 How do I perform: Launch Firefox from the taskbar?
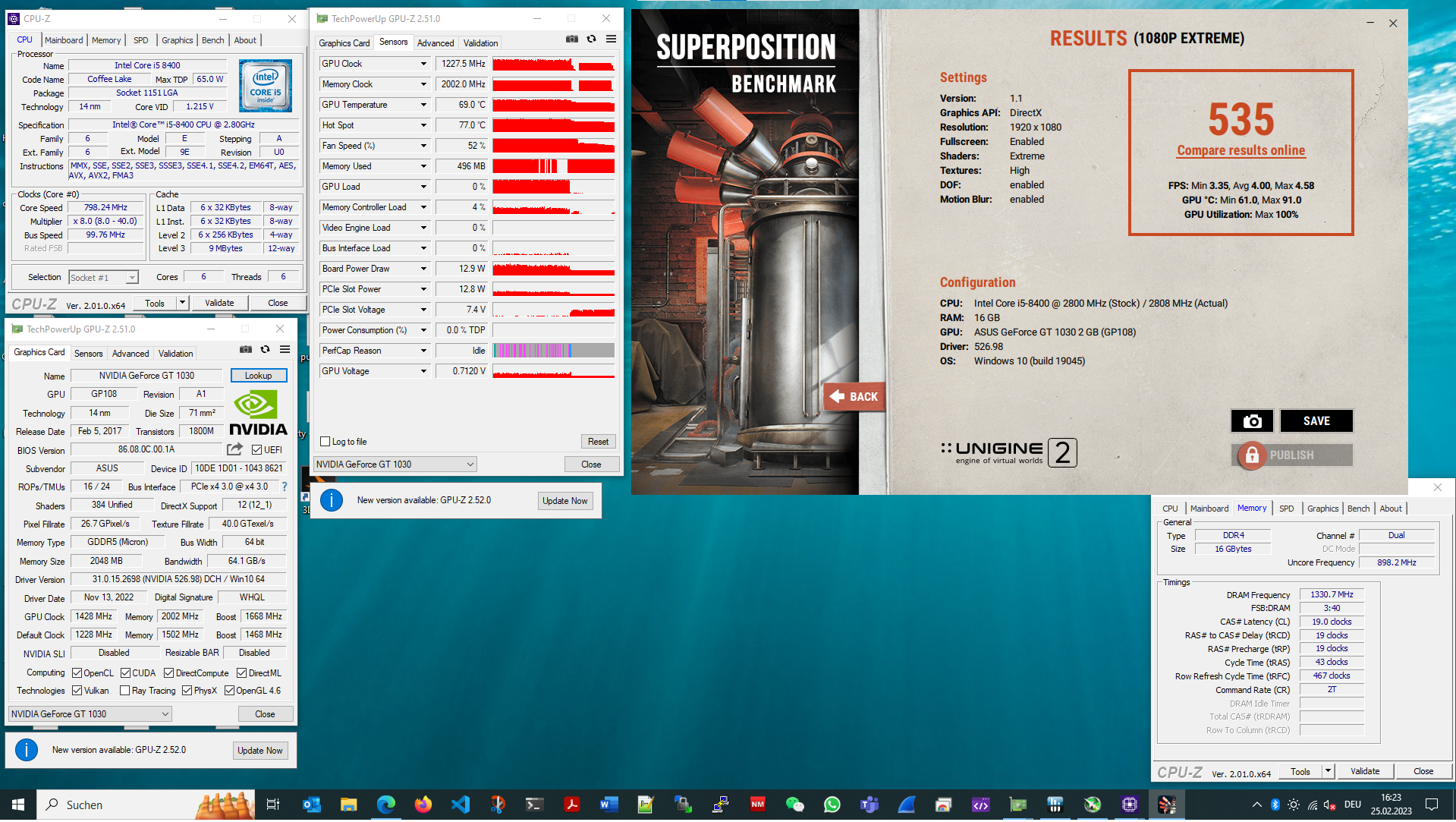coord(423,805)
